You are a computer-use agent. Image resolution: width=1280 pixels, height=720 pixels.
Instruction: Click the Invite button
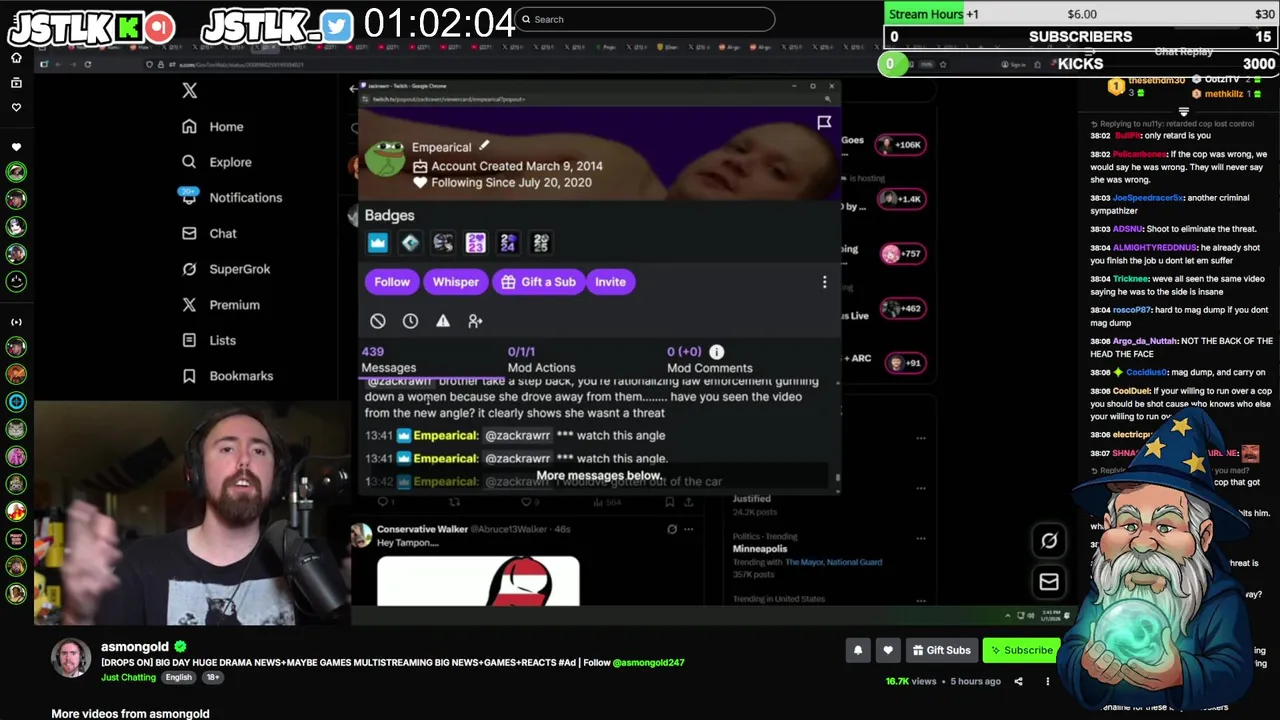pyautogui.click(x=610, y=282)
